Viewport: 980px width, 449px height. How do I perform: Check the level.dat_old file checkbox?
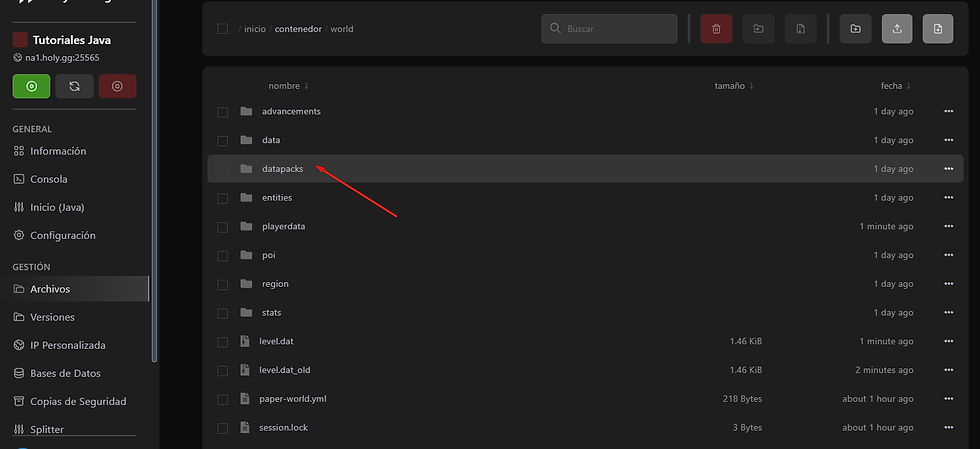[x=222, y=371]
